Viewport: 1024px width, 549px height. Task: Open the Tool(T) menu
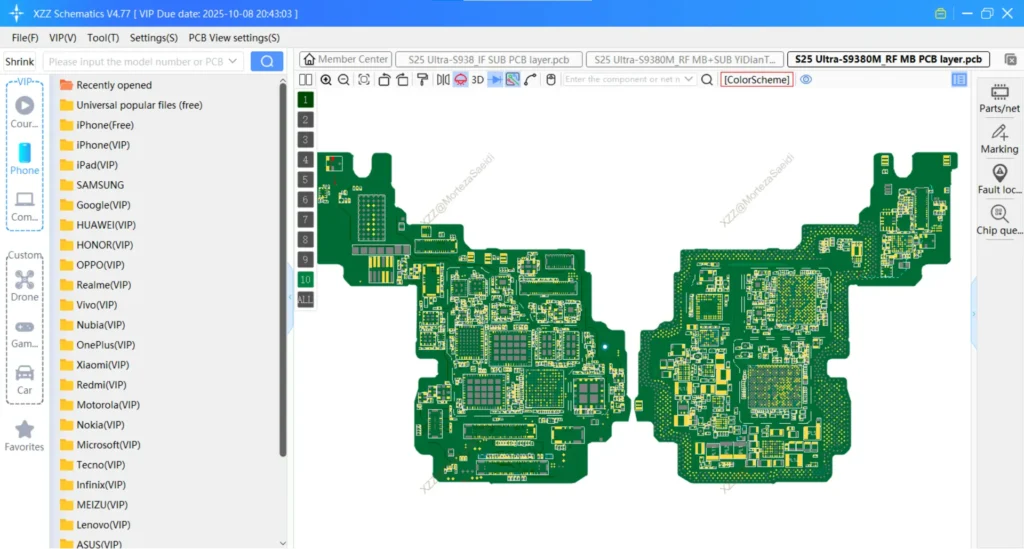tap(103, 38)
